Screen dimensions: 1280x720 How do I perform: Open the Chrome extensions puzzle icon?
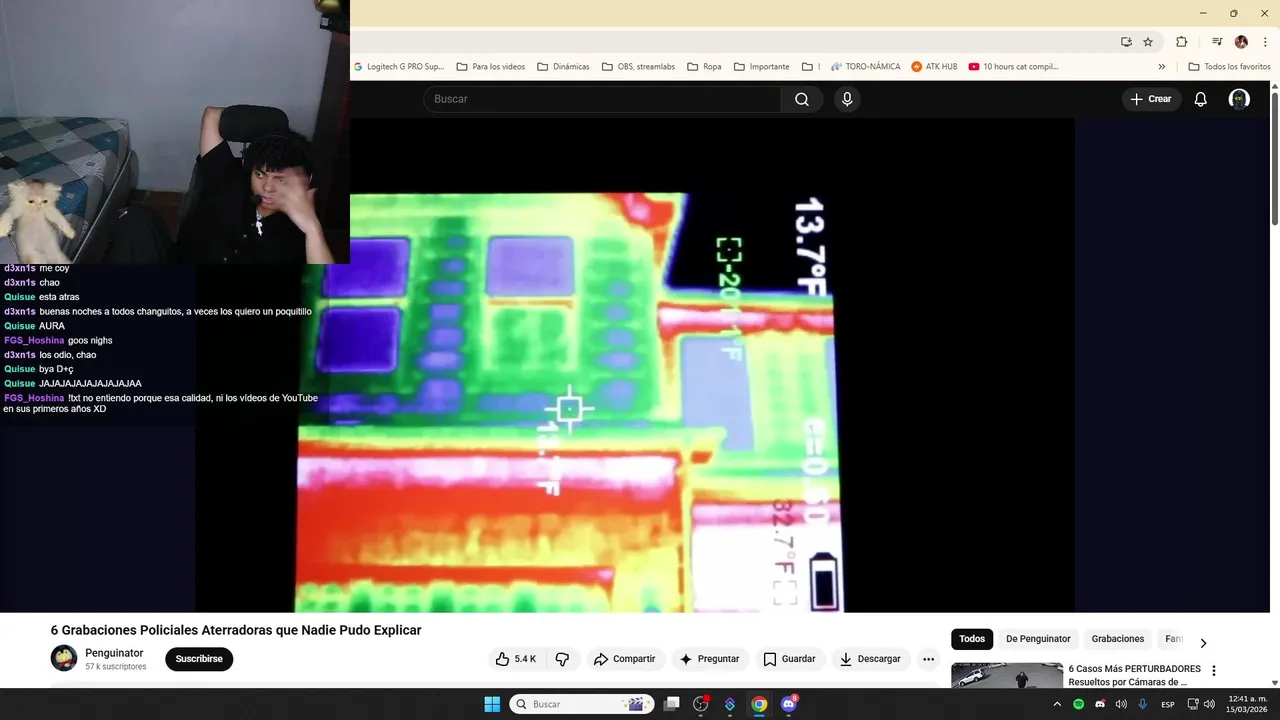click(1182, 42)
